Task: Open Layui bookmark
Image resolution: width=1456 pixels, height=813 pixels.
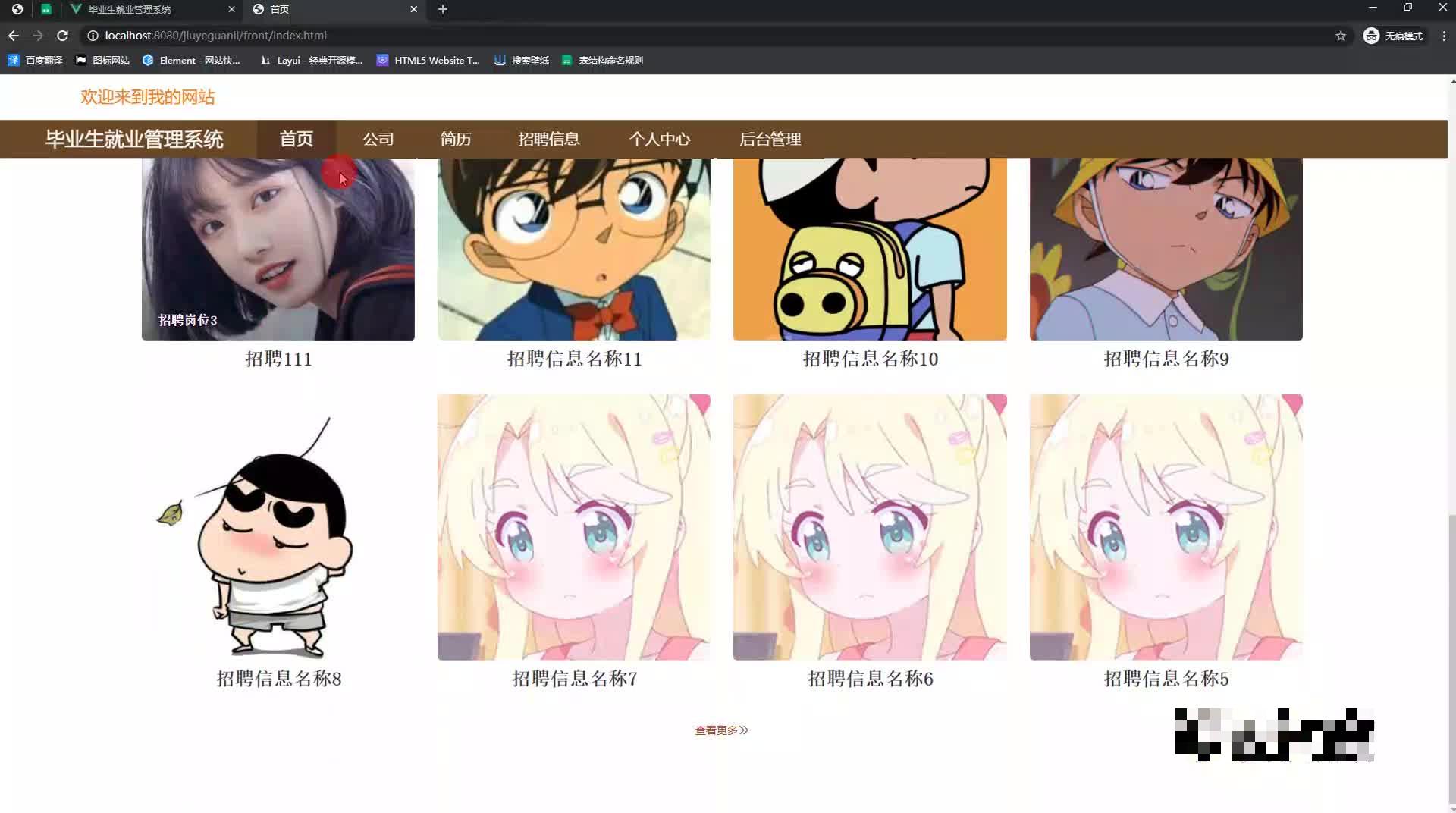Action: point(311,60)
